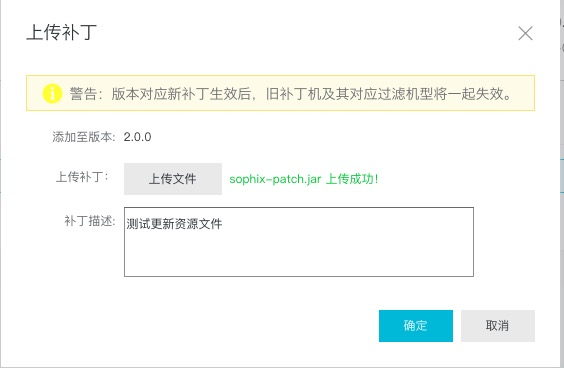Place cursor in 测试更新资源文件 text
The width and height of the screenshot is (564, 368).
174,224
